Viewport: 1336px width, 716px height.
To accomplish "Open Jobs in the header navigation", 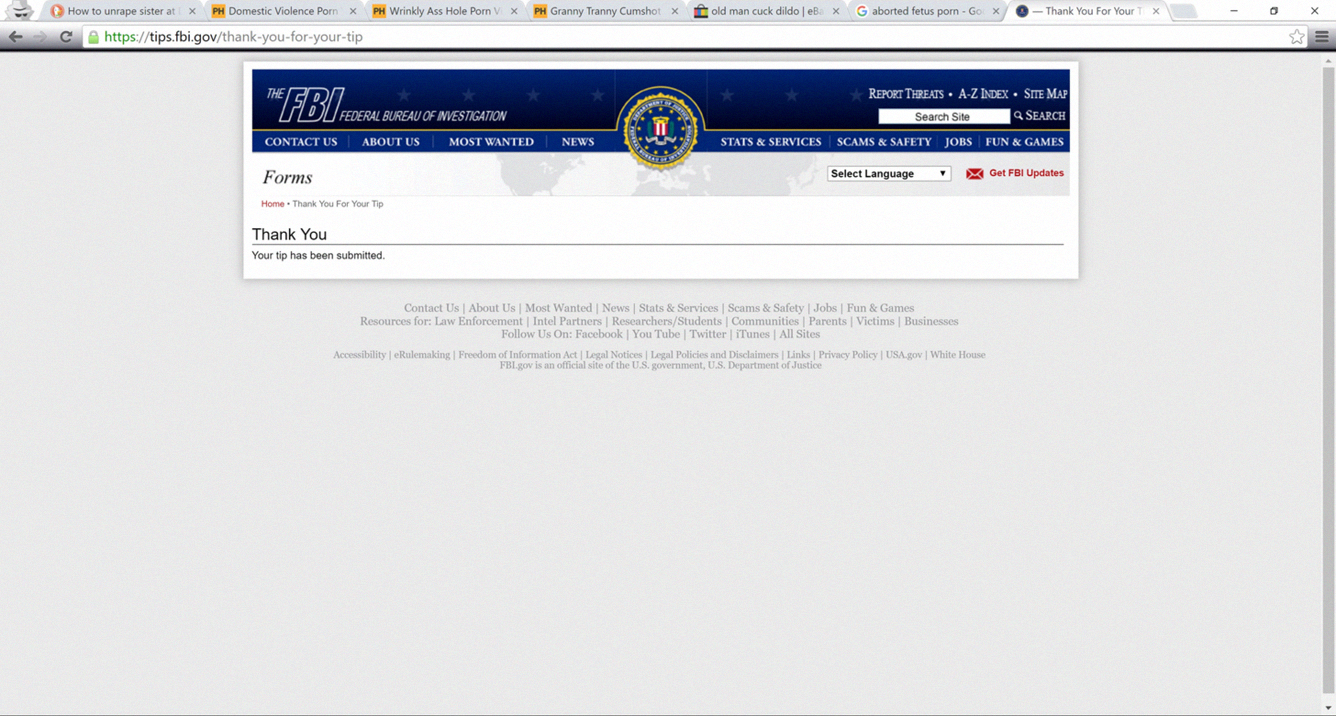I will (x=958, y=142).
